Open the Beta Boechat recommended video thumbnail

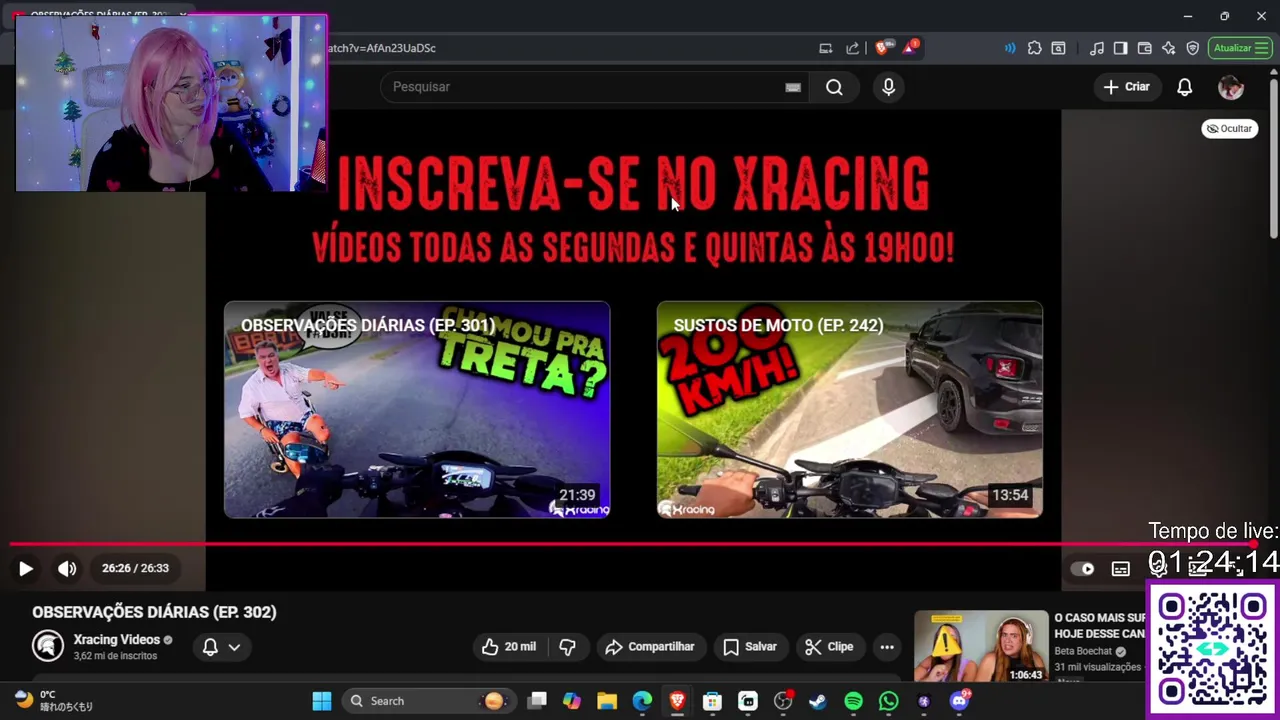coord(981,647)
